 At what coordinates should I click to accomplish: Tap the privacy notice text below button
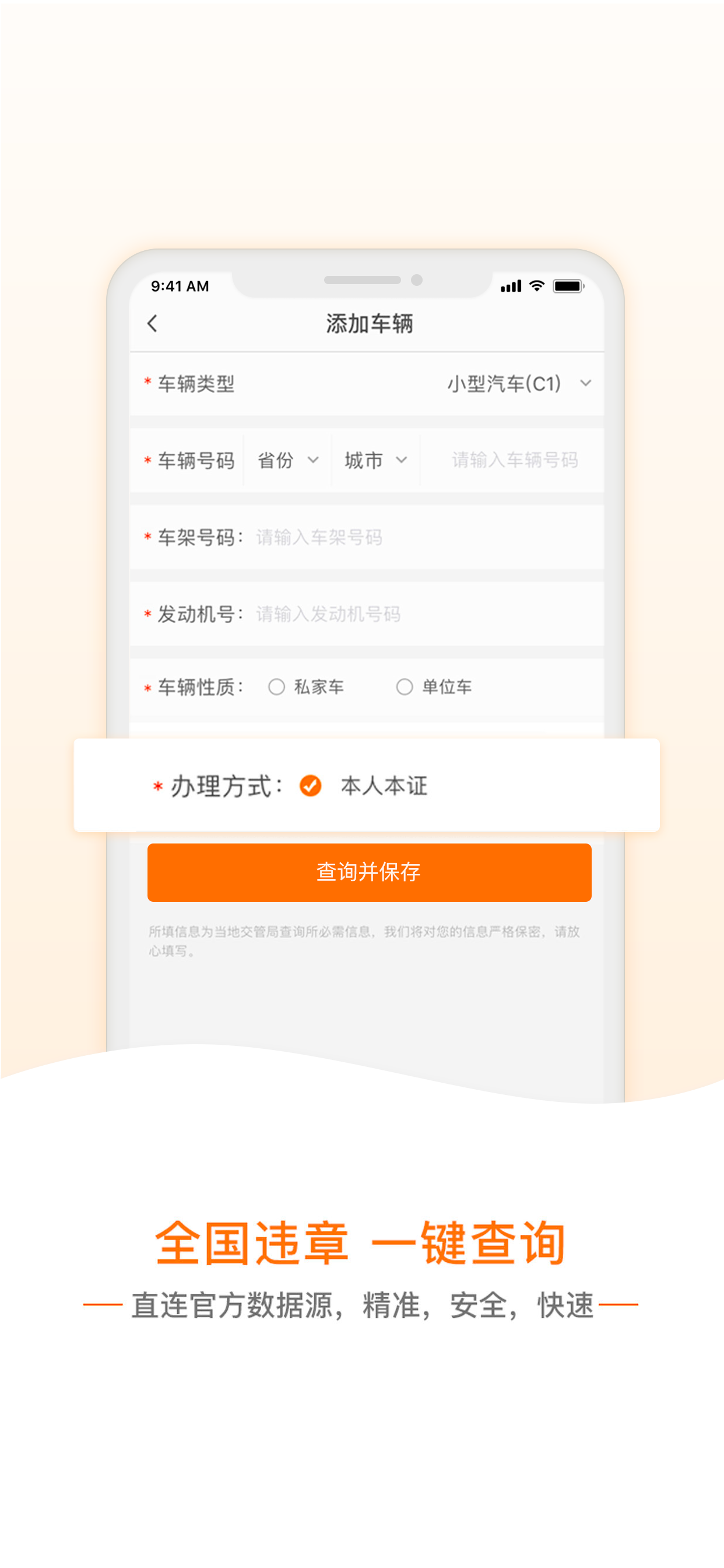(x=364, y=940)
